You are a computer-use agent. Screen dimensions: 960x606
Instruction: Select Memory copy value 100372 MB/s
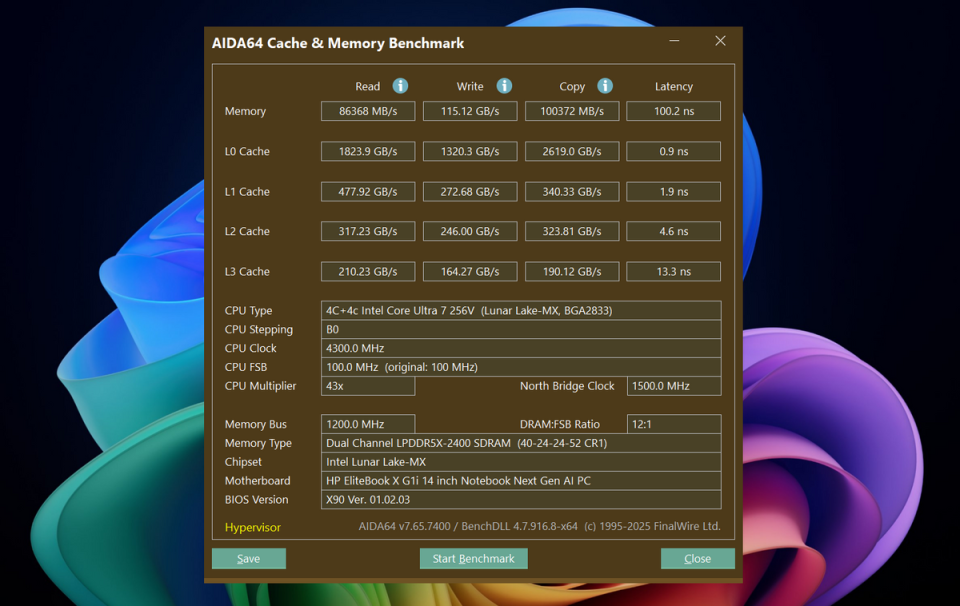[572, 111]
